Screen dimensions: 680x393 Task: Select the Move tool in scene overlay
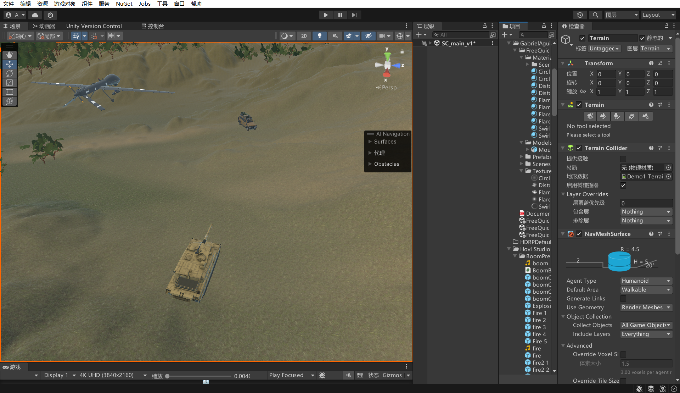(x=9, y=64)
